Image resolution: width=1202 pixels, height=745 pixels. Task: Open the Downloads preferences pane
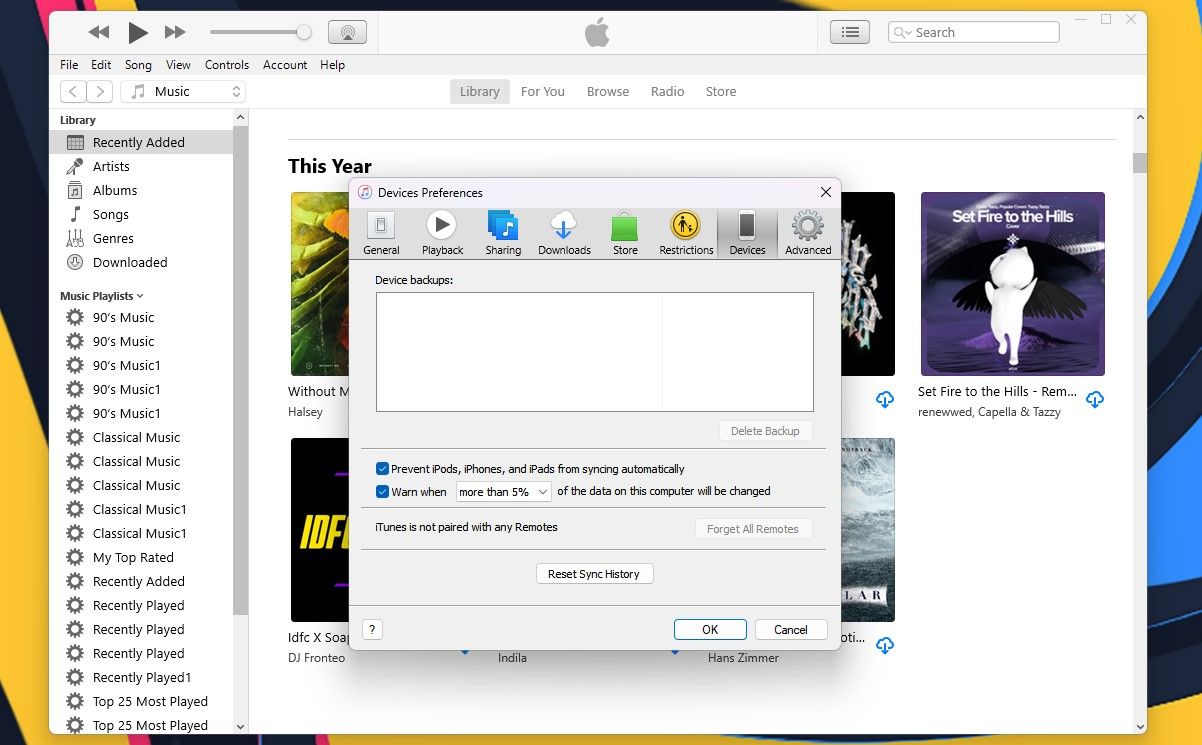pyautogui.click(x=563, y=233)
